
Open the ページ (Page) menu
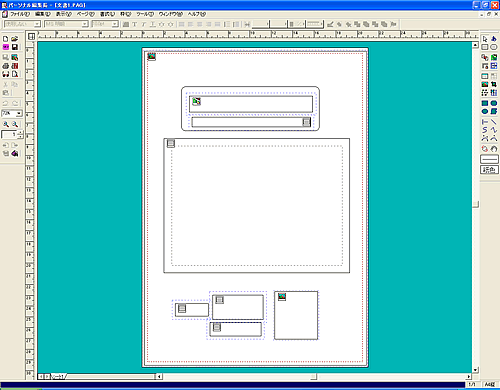tap(86, 14)
